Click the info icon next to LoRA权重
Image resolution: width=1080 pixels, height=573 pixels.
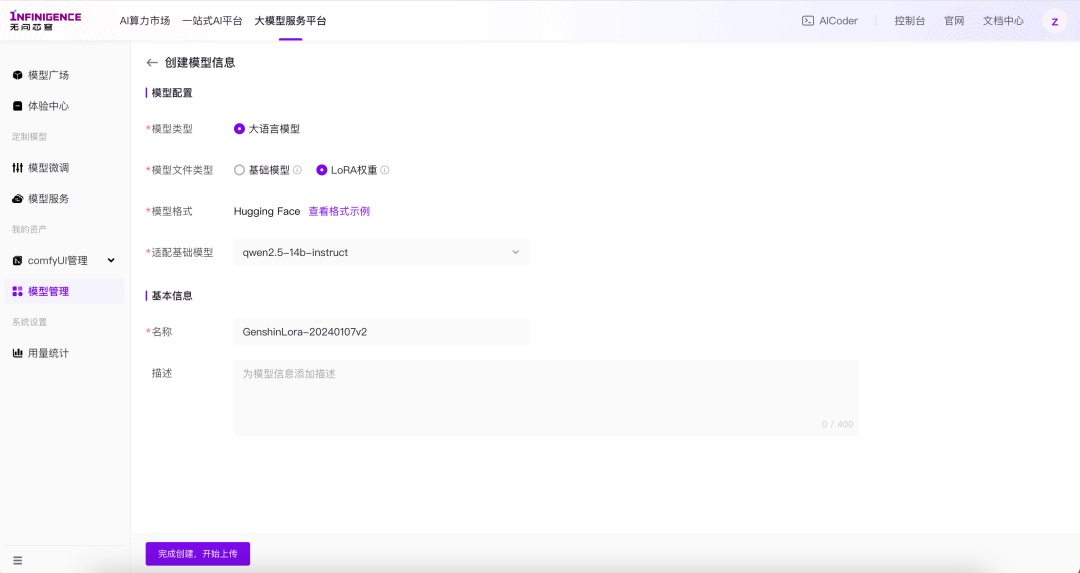click(385, 170)
